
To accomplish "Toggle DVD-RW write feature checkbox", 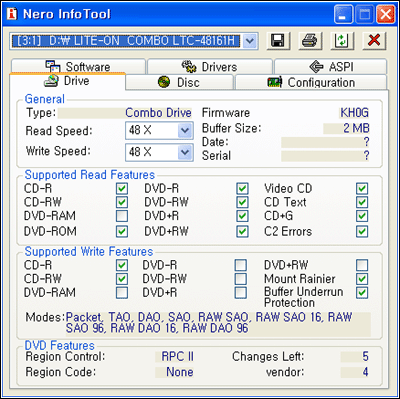I will coord(241,279).
